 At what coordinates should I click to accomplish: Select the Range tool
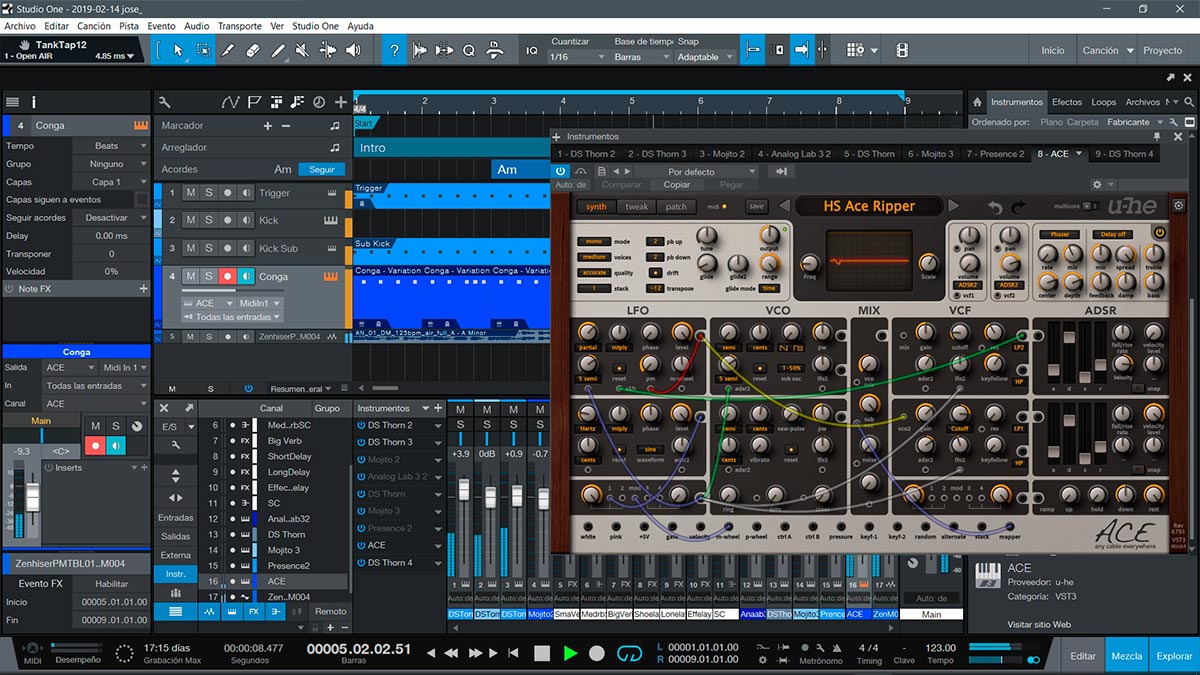pos(203,50)
